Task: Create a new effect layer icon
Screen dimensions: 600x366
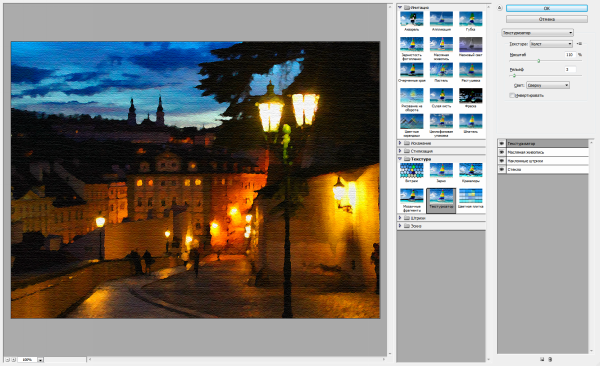Action: [542, 359]
